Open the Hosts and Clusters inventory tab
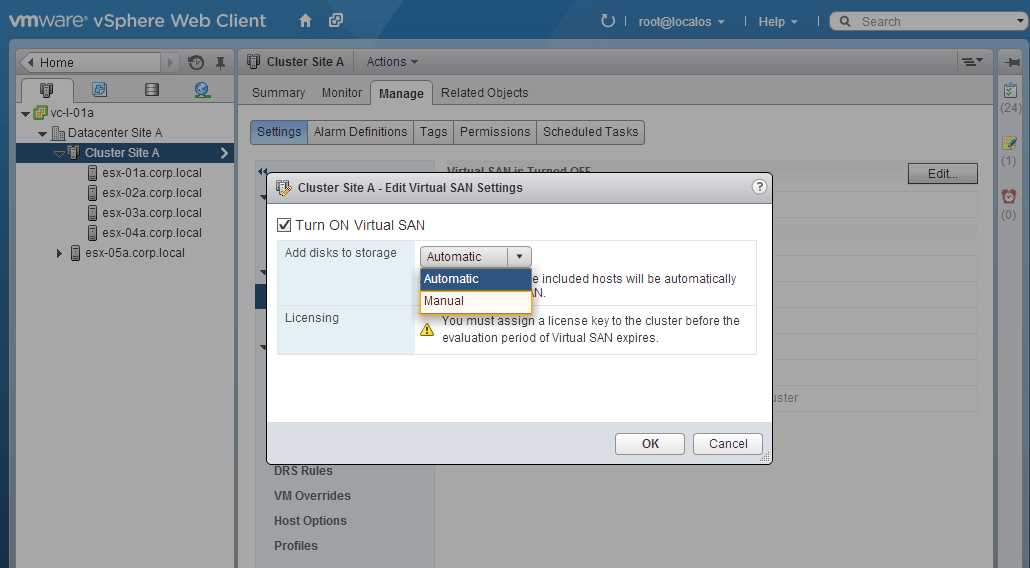 click(46, 90)
